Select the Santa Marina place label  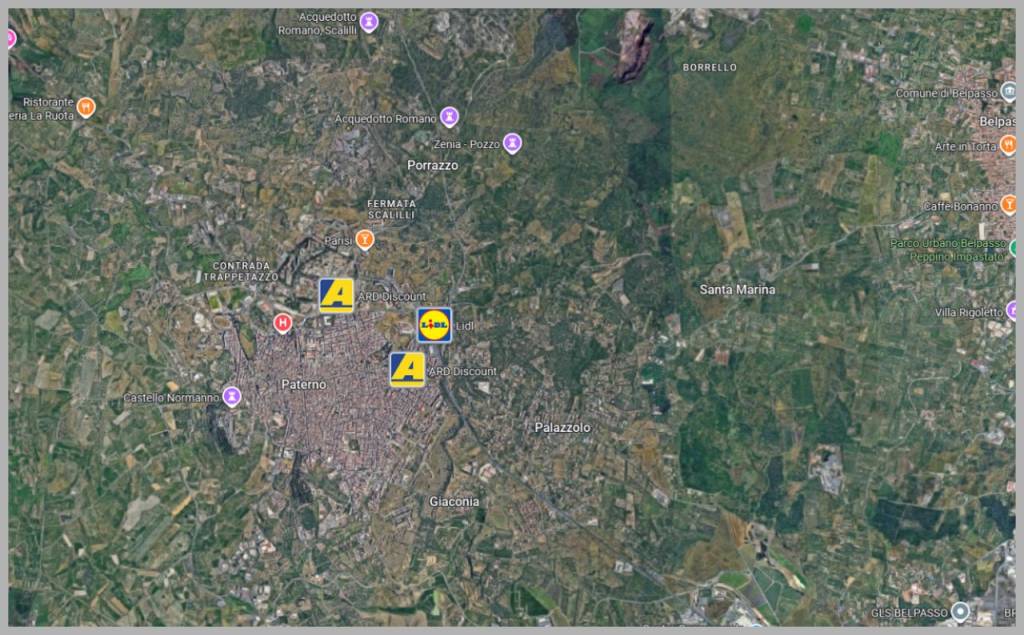pyautogui.click(x=737, y=289)
